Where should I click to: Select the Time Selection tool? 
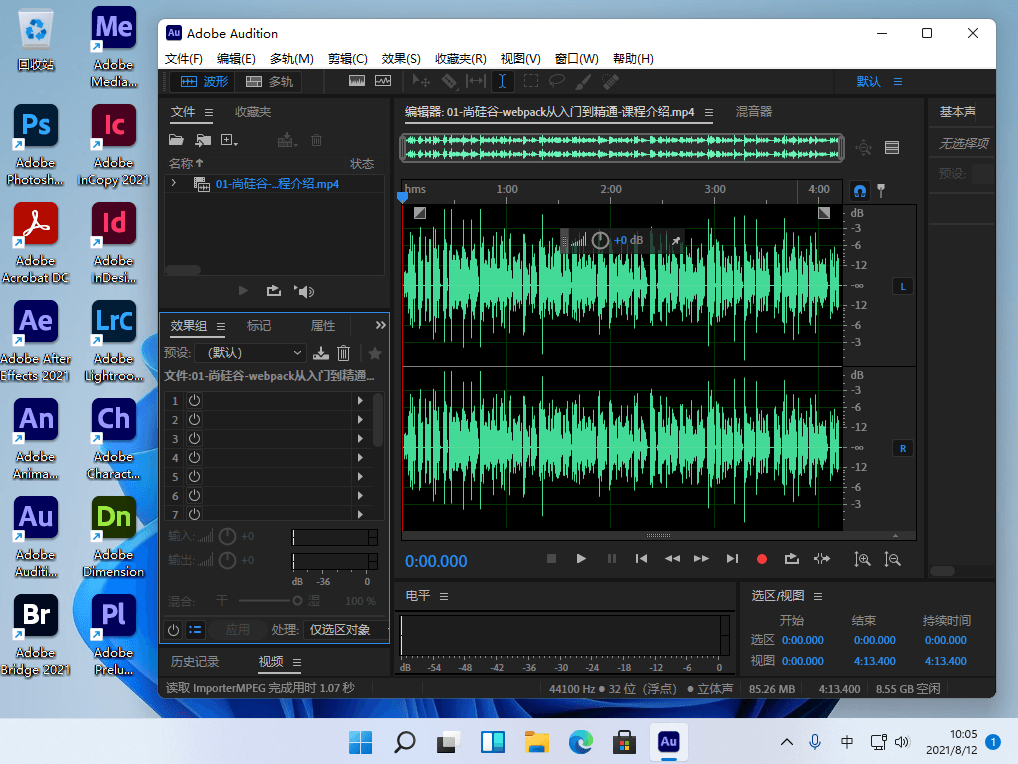pos(503,81)
